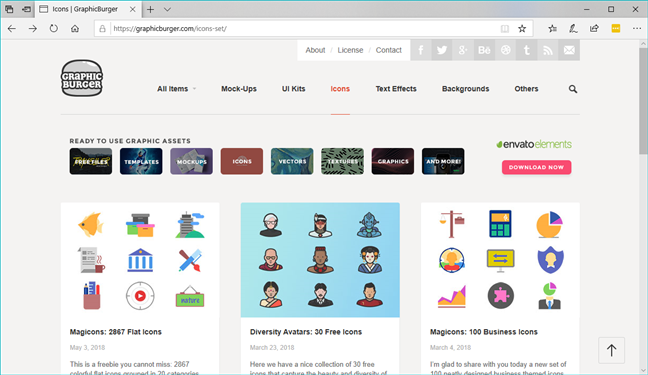648x375 pixels.
Task: Click the Icons asset tile
Action: (x=242, y=161)
